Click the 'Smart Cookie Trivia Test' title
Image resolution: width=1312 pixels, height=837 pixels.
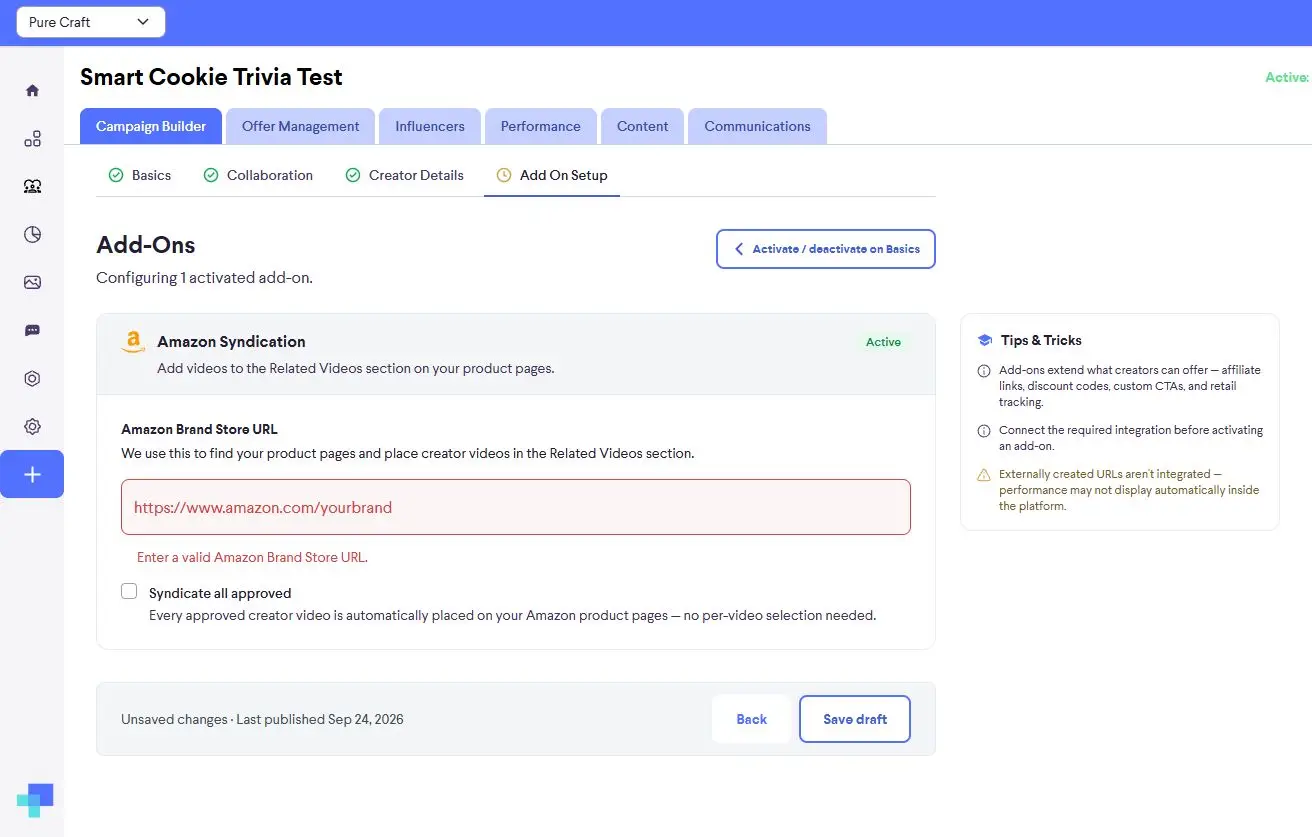[x=211, y=77]
